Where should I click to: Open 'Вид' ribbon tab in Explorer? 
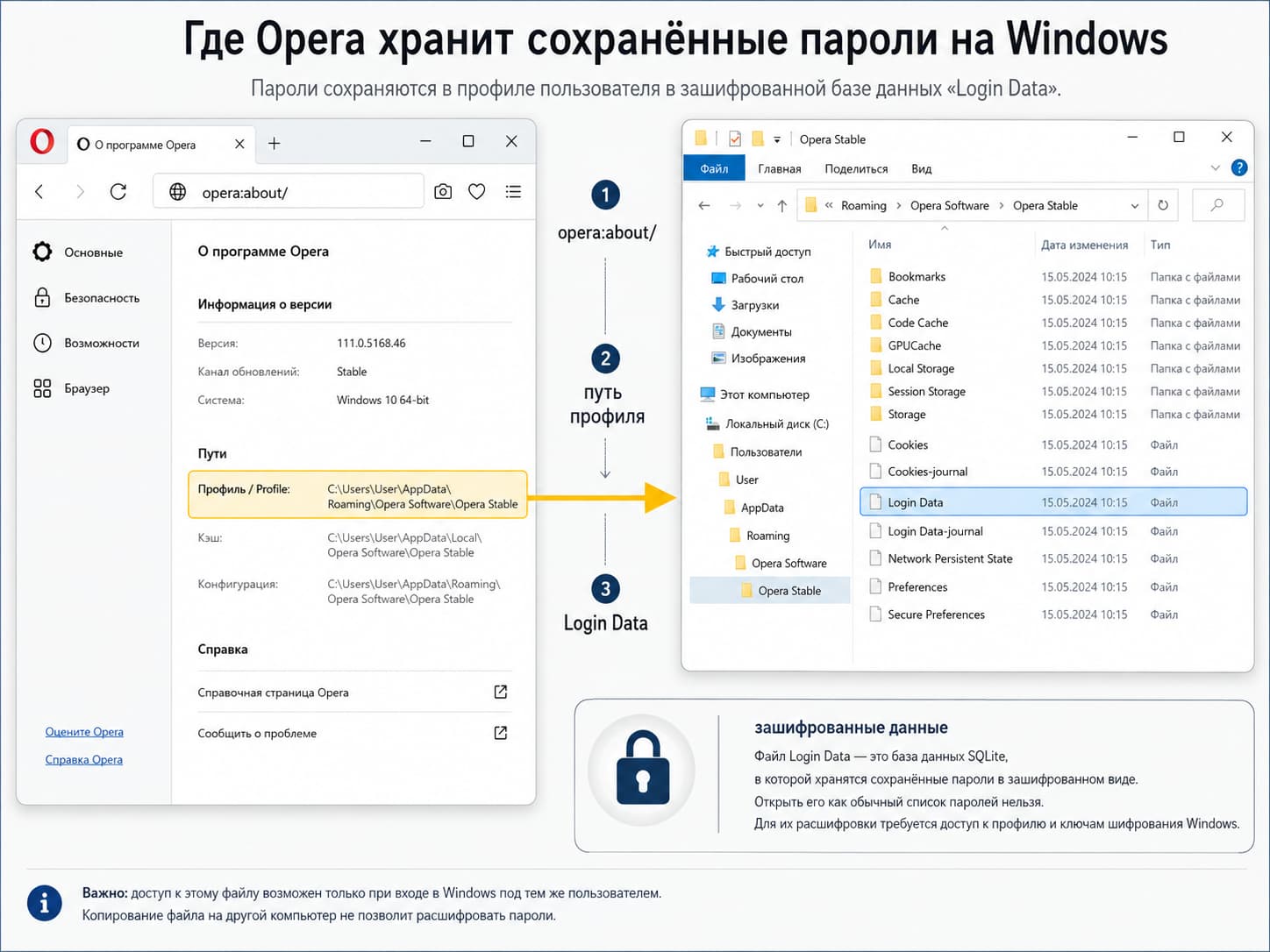(x=921, y=168)
